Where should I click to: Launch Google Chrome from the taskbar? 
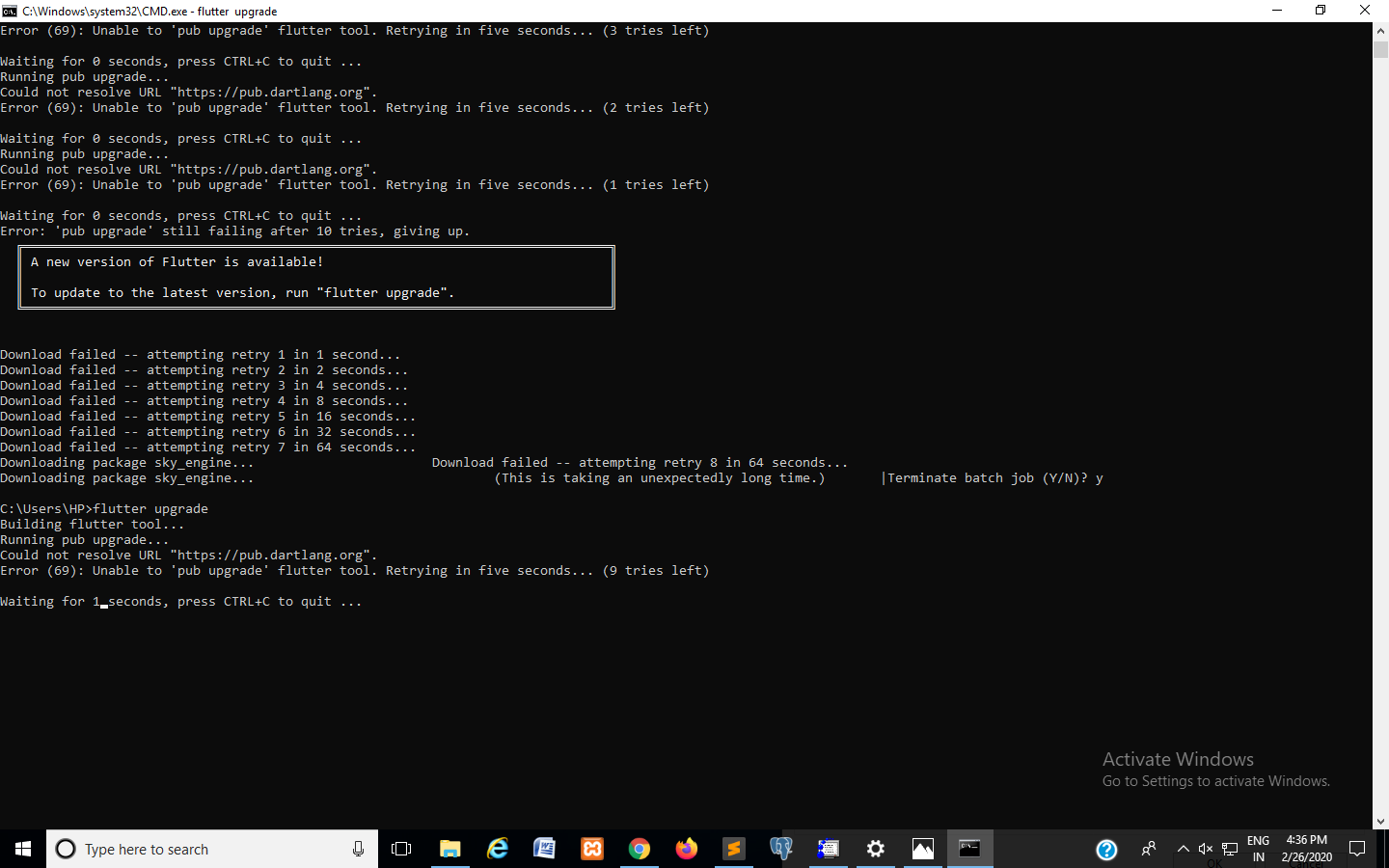(x=640, y=849)
